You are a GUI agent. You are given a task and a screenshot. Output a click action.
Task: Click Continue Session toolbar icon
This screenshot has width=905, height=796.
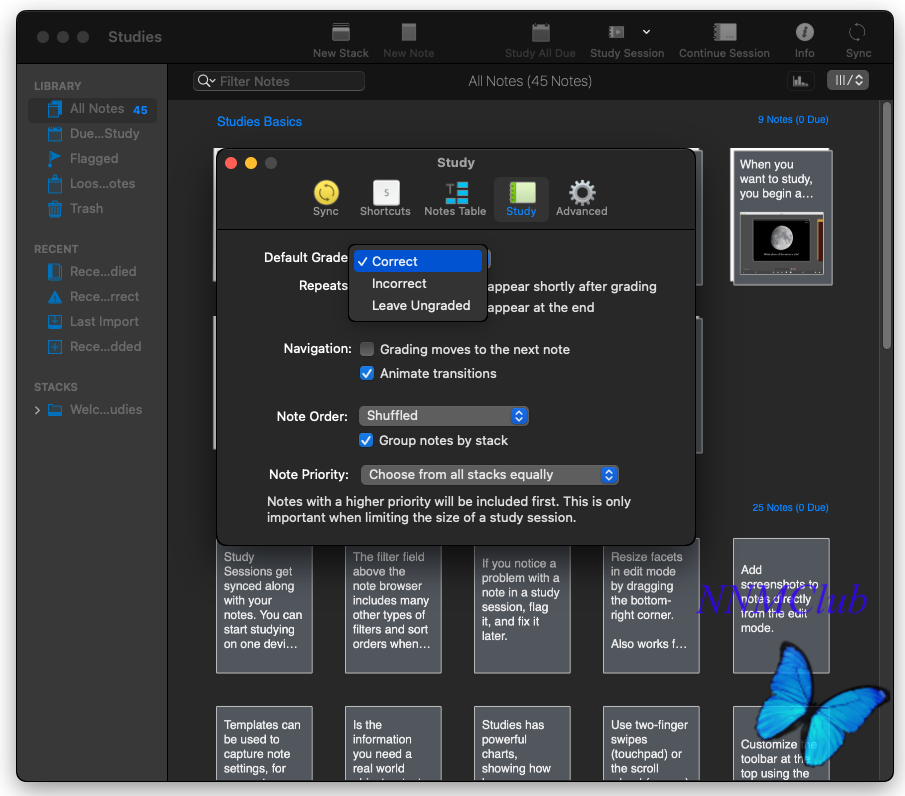(724, 32)
